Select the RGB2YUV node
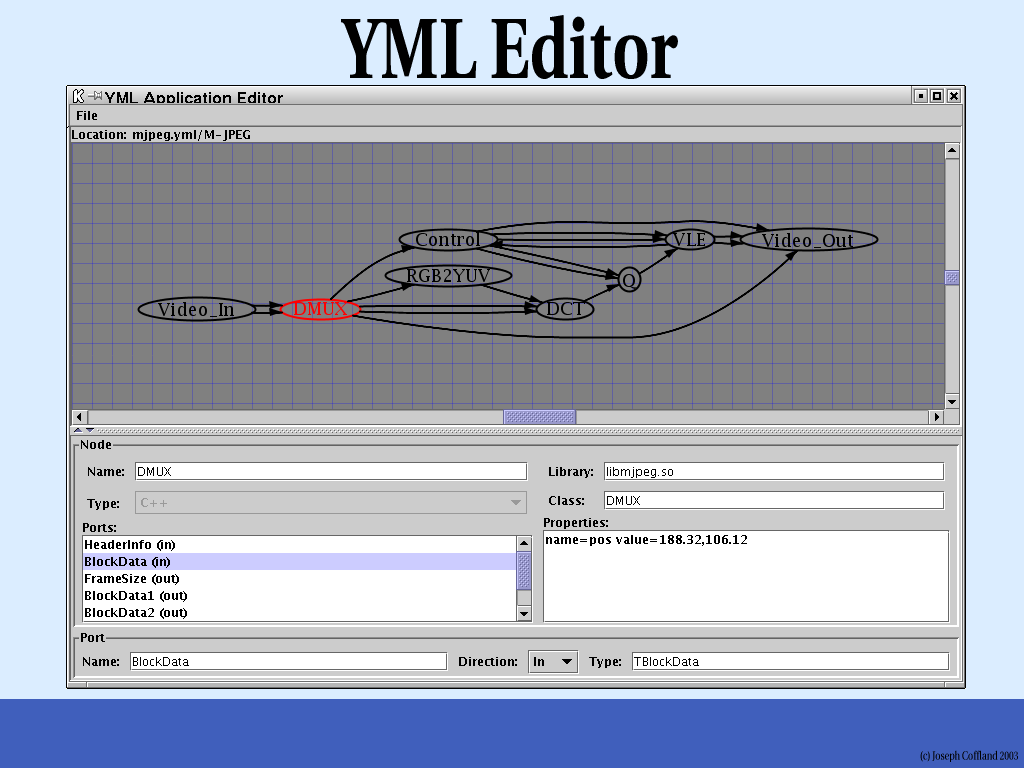This screenshot has height=768, width=1024. [448, 276]
